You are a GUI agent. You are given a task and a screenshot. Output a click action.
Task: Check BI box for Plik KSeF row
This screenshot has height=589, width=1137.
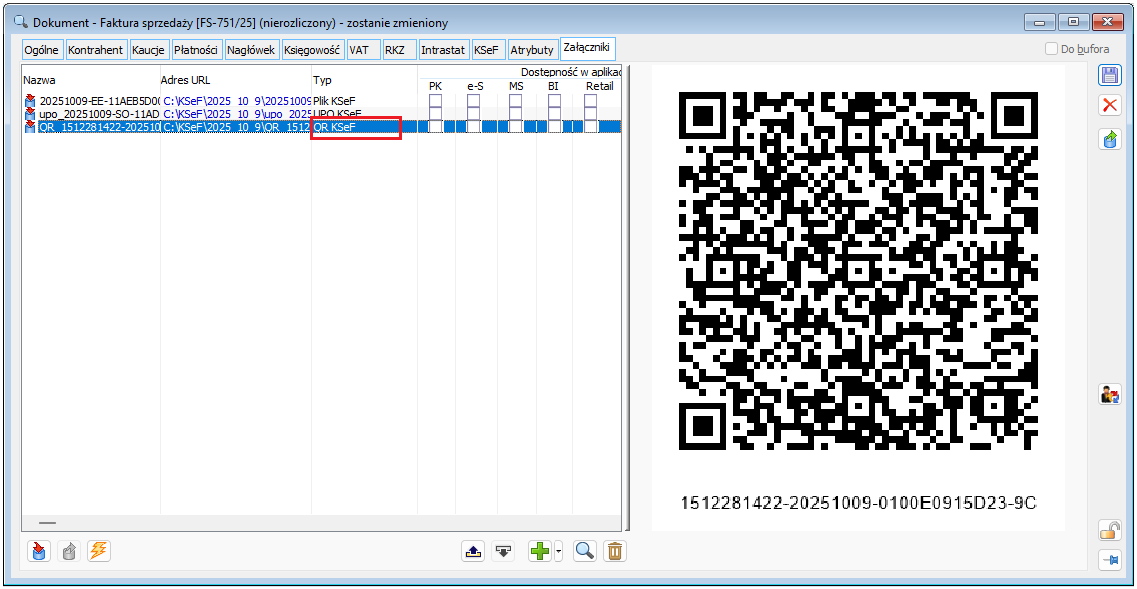554,101
